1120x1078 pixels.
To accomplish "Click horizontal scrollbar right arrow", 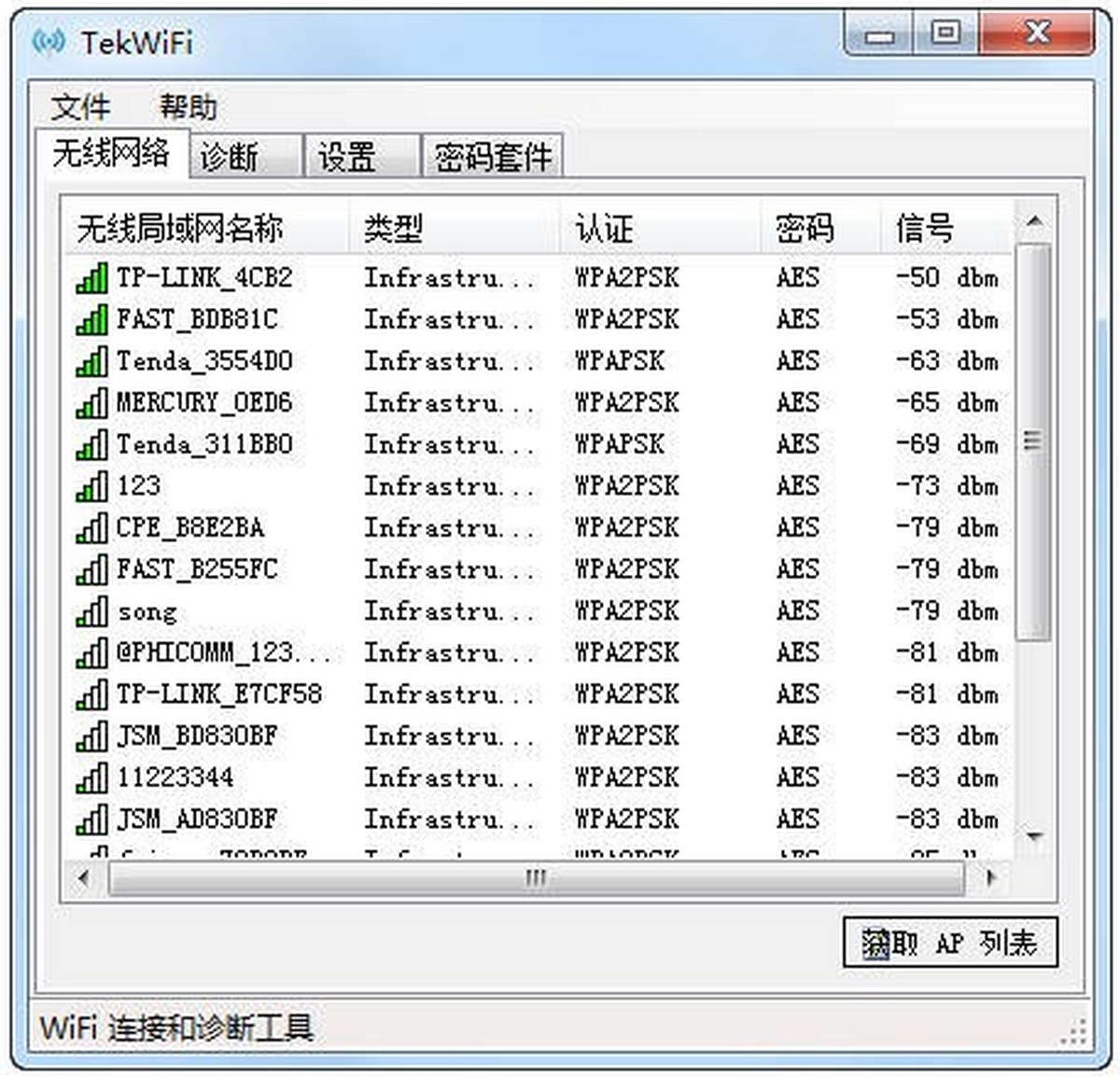I will point(990,877).
